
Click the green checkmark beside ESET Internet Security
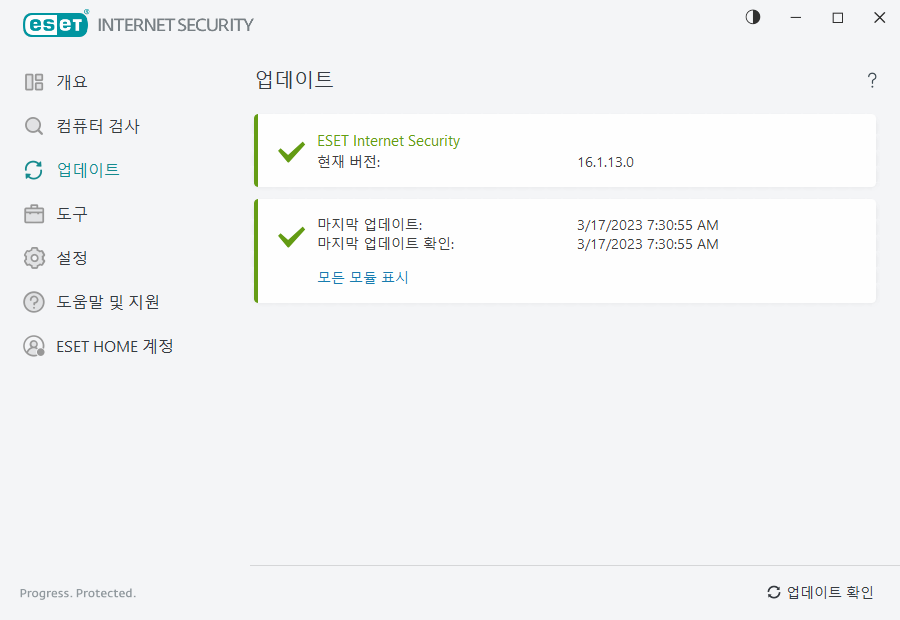click(x=291, y=152)
